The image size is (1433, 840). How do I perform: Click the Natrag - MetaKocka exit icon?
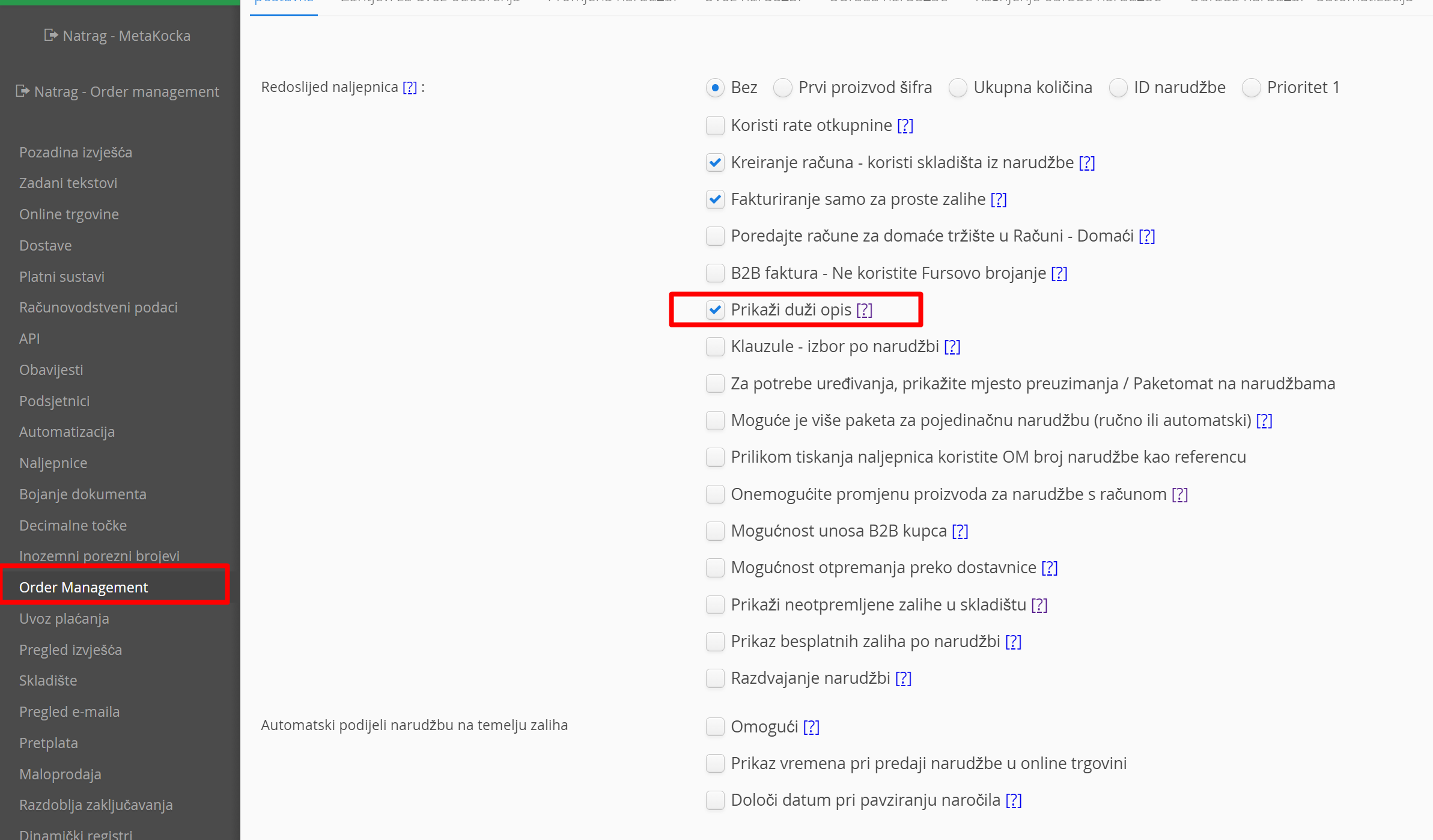point(50,35)
